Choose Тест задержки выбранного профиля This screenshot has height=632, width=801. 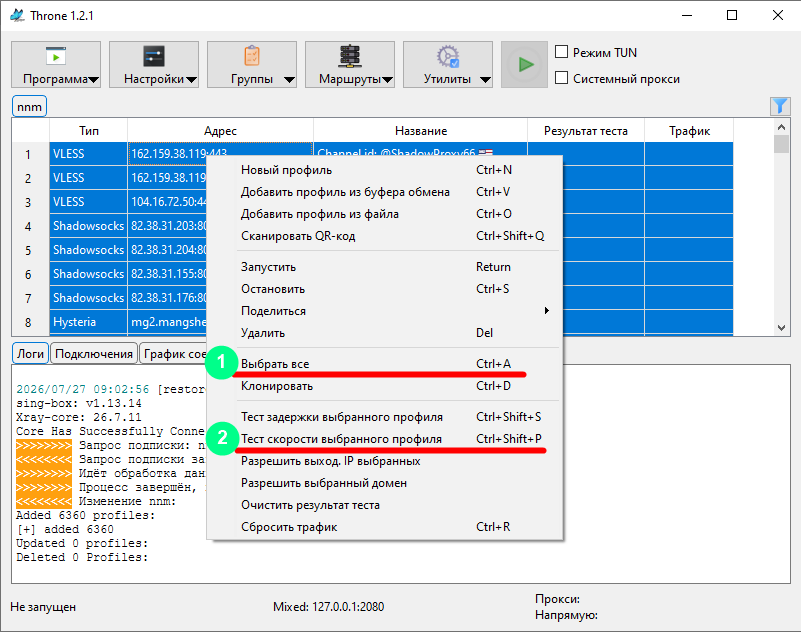(x=384, y=417)
